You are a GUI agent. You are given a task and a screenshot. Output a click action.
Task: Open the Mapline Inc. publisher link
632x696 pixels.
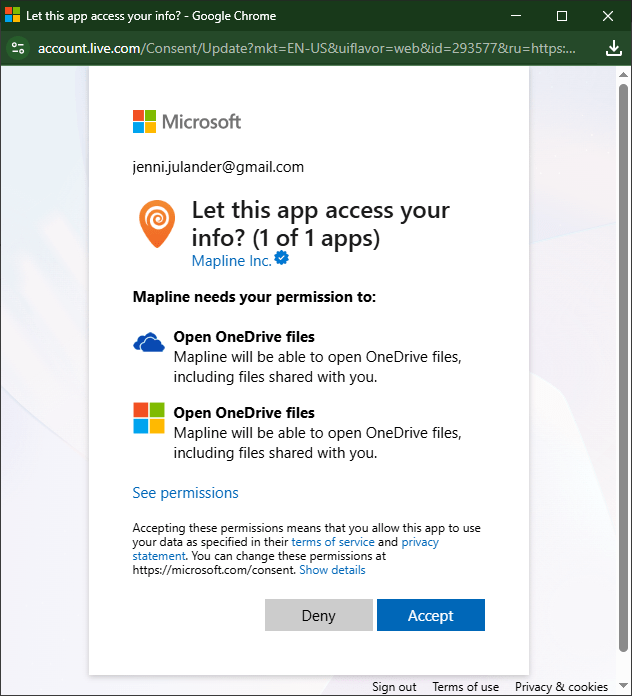[231, 259]
